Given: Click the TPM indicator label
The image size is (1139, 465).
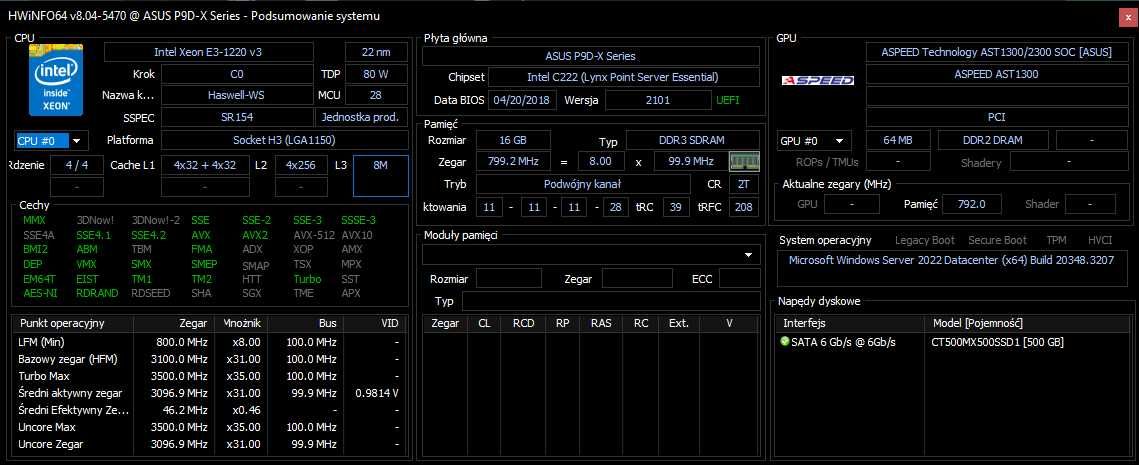Looking at the screenshot, I should 1056,240.
